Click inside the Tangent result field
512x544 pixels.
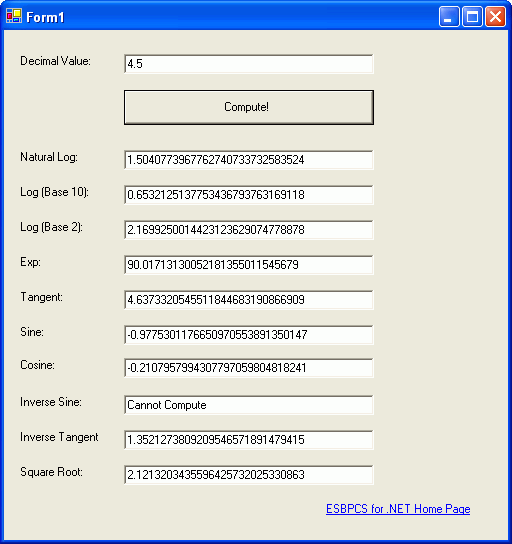click(x=249, y=300)
